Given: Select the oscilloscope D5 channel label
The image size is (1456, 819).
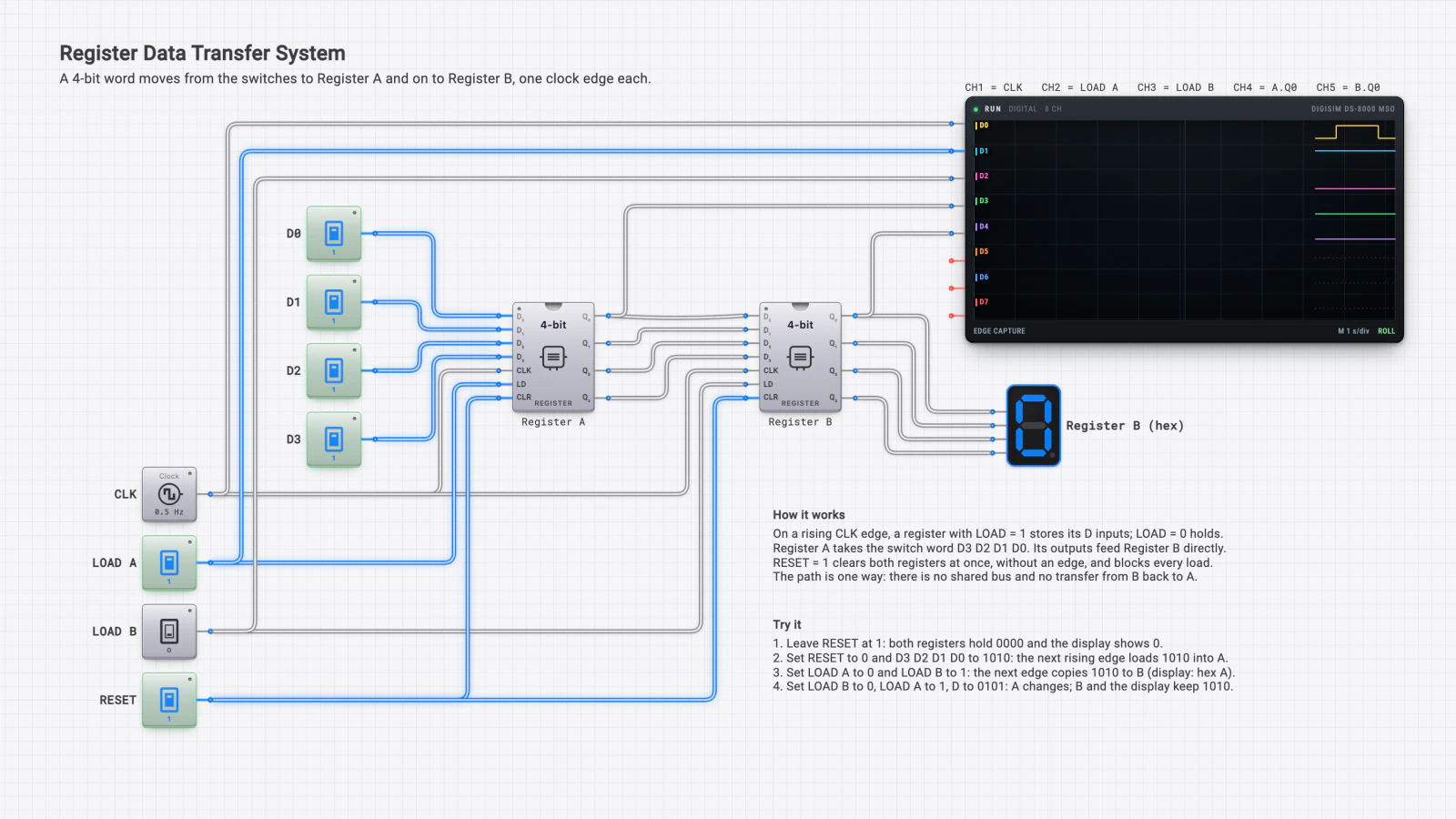Looking at the screenshot, I should click(983, 252).
